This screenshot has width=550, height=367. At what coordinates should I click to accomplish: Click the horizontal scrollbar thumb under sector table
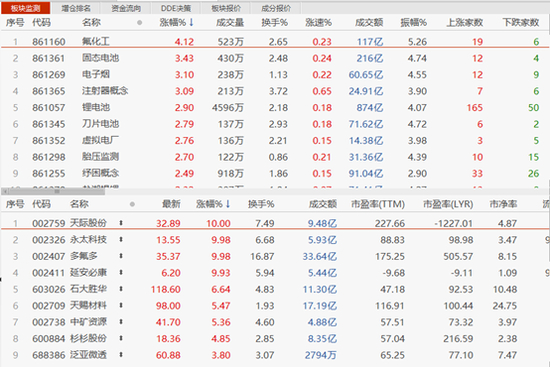(x=57, y=192)
